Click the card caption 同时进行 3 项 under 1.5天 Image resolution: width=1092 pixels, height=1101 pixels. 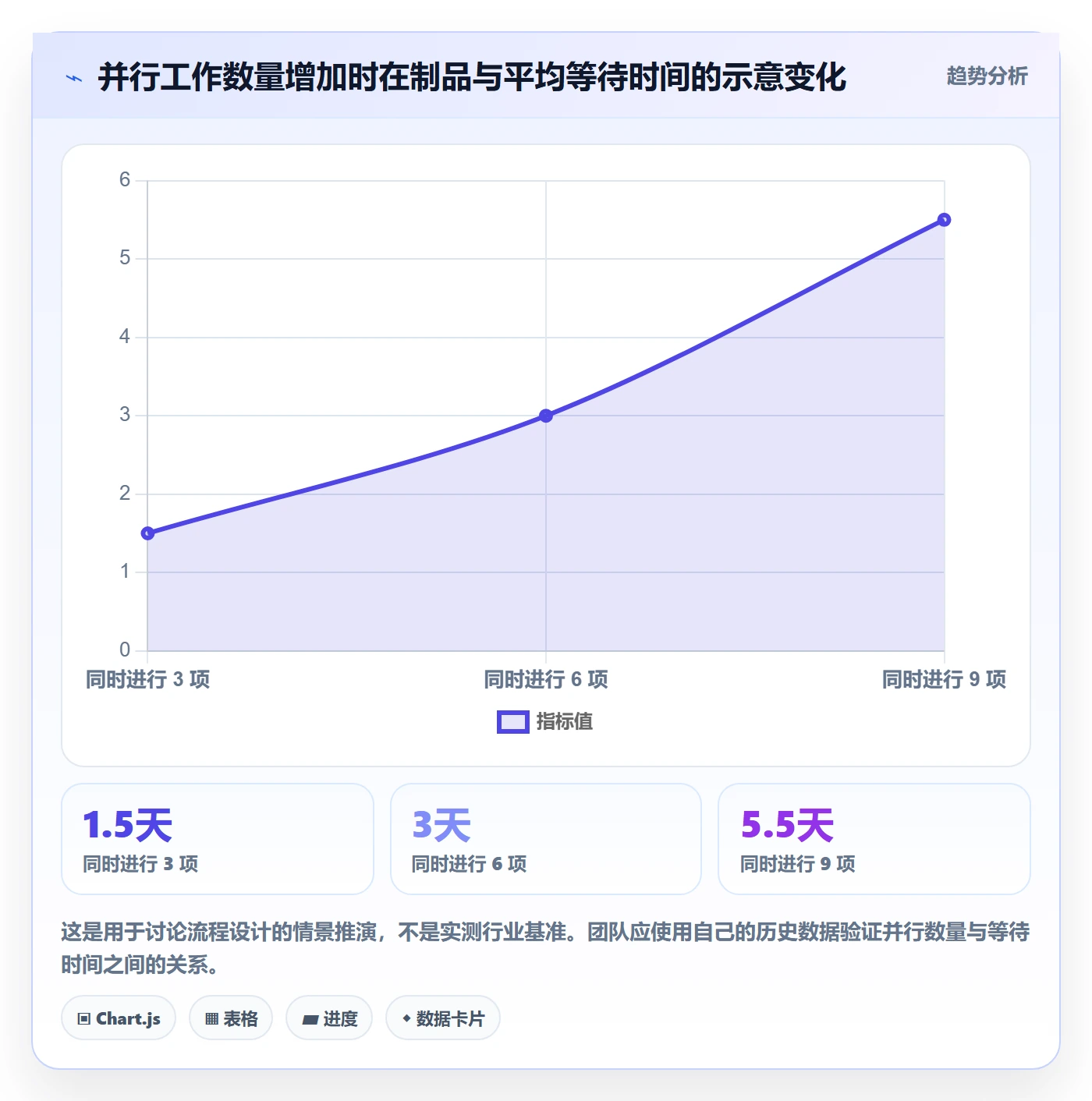[x=140, y=864]
